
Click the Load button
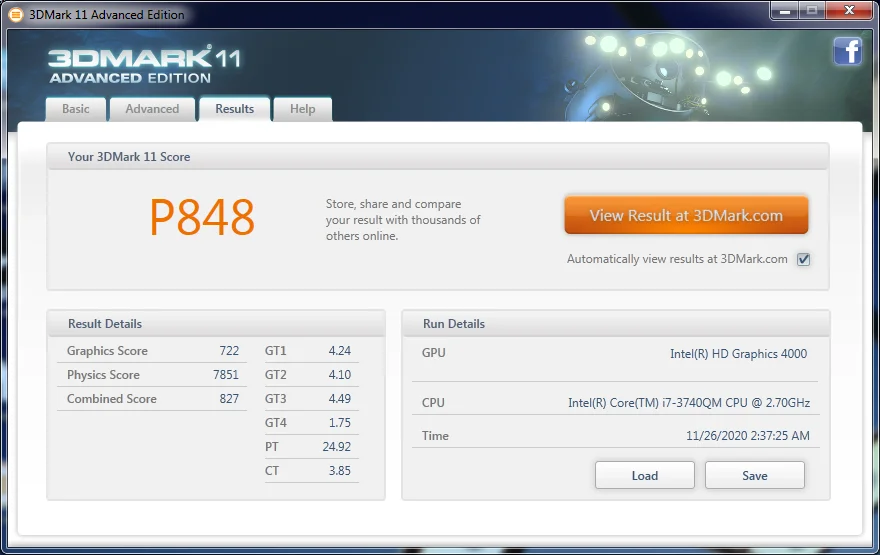tap(645, 475)
